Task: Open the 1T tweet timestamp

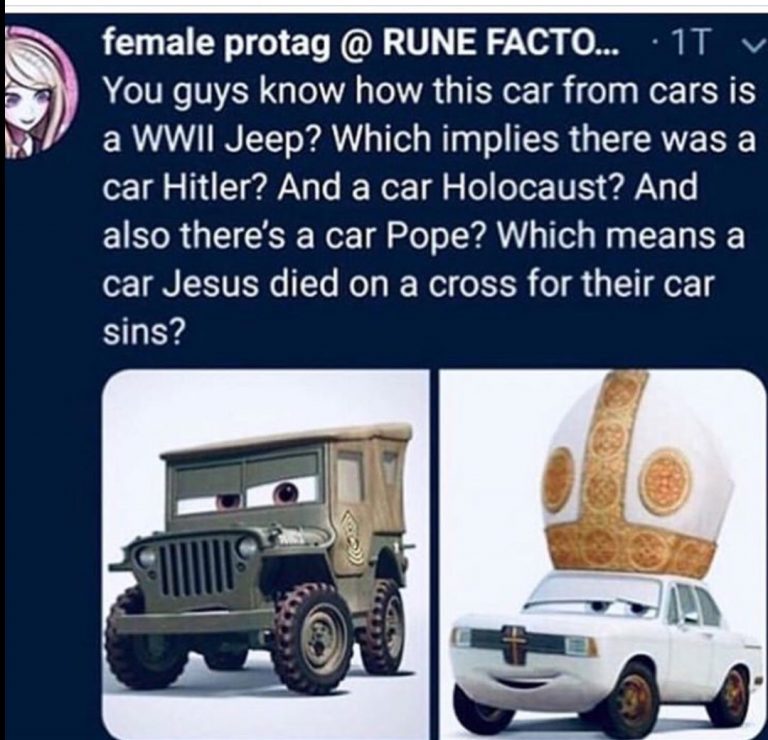Action: tap(691, 45)
